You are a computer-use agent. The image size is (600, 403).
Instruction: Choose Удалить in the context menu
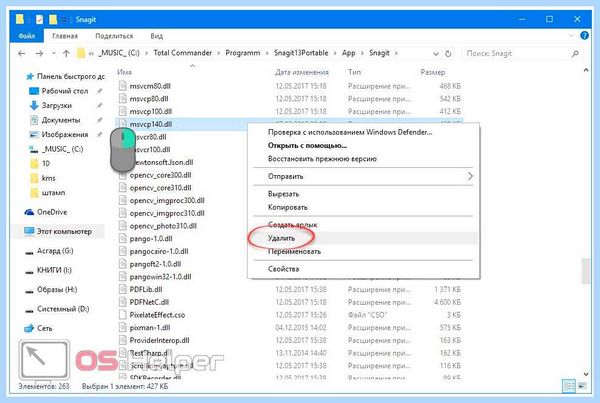363,238
